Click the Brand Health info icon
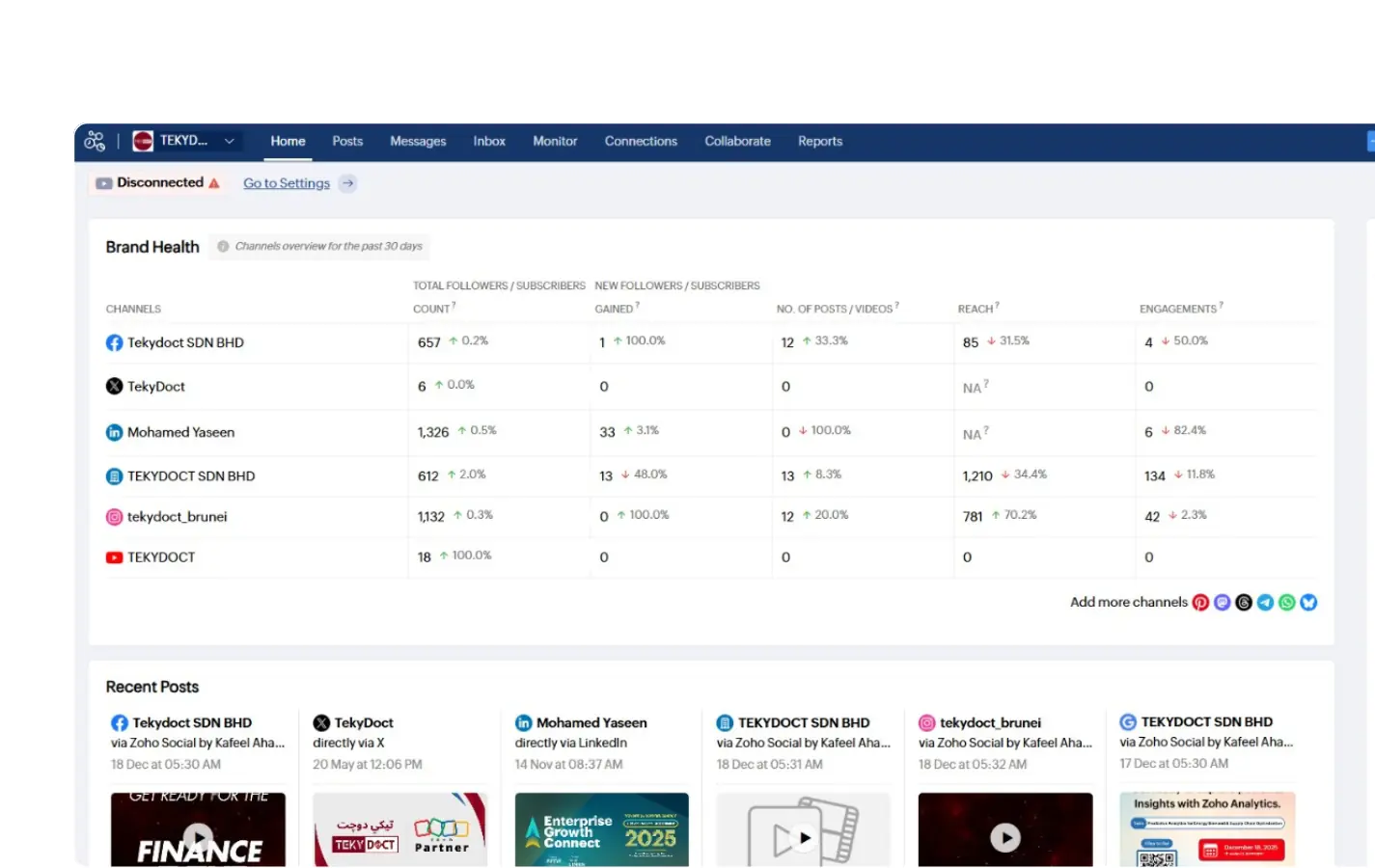The image size is (1375, 868). click(223, 247)
